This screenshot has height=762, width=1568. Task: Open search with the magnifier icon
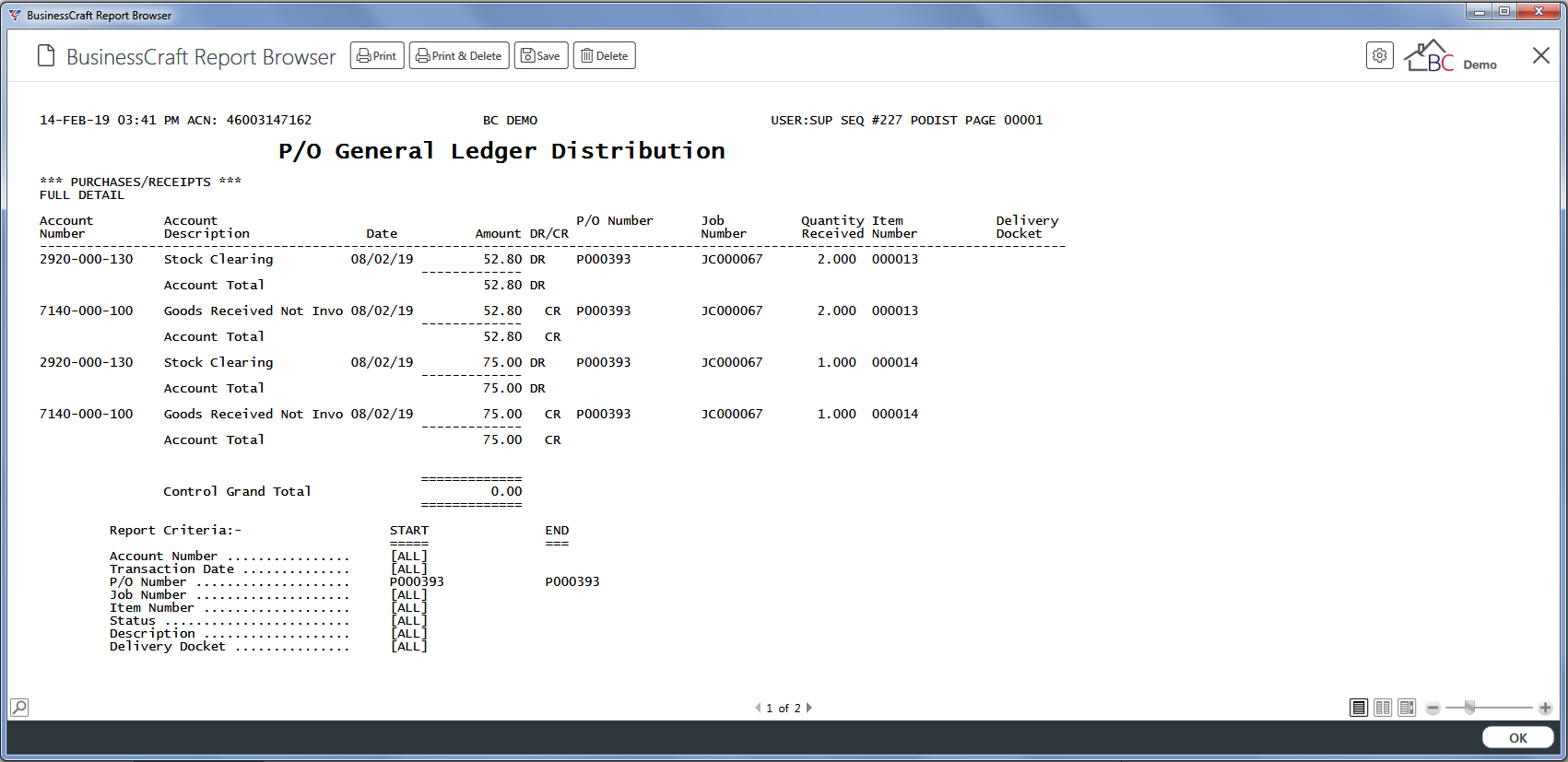click(x=19, y=708)
